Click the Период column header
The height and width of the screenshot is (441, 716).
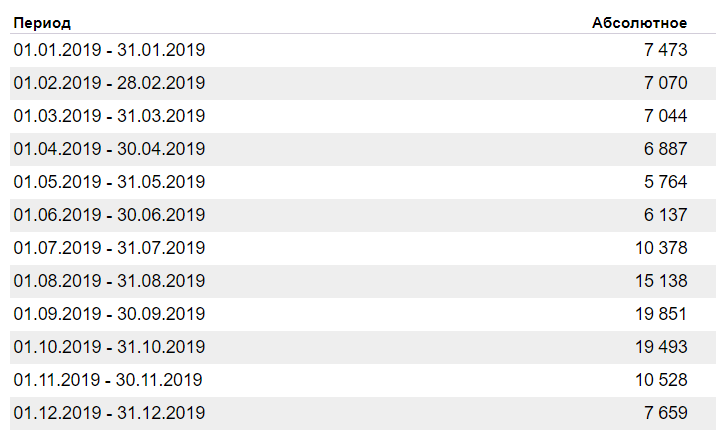[x=42, y=22]
